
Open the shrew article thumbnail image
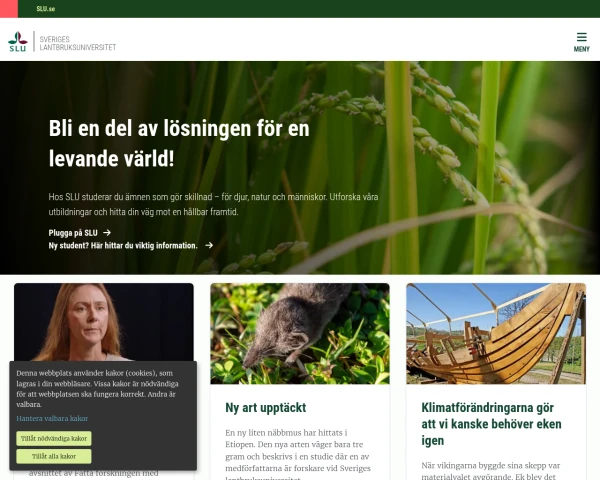click(300, 333)
